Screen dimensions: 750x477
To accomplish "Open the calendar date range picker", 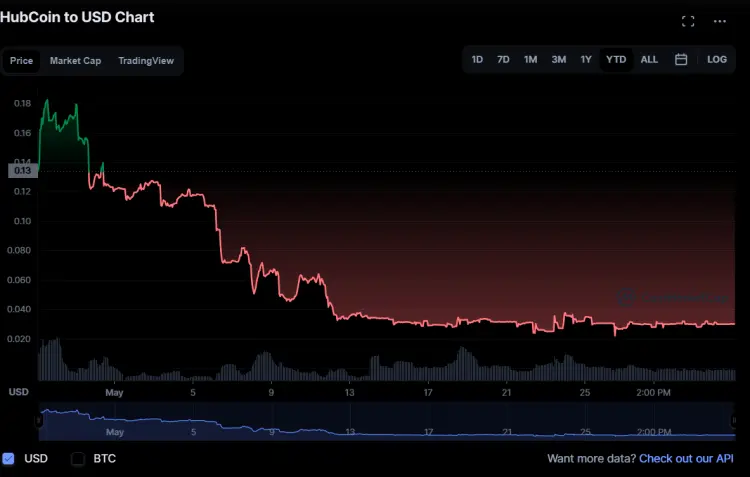I will [x=681, y=59].
